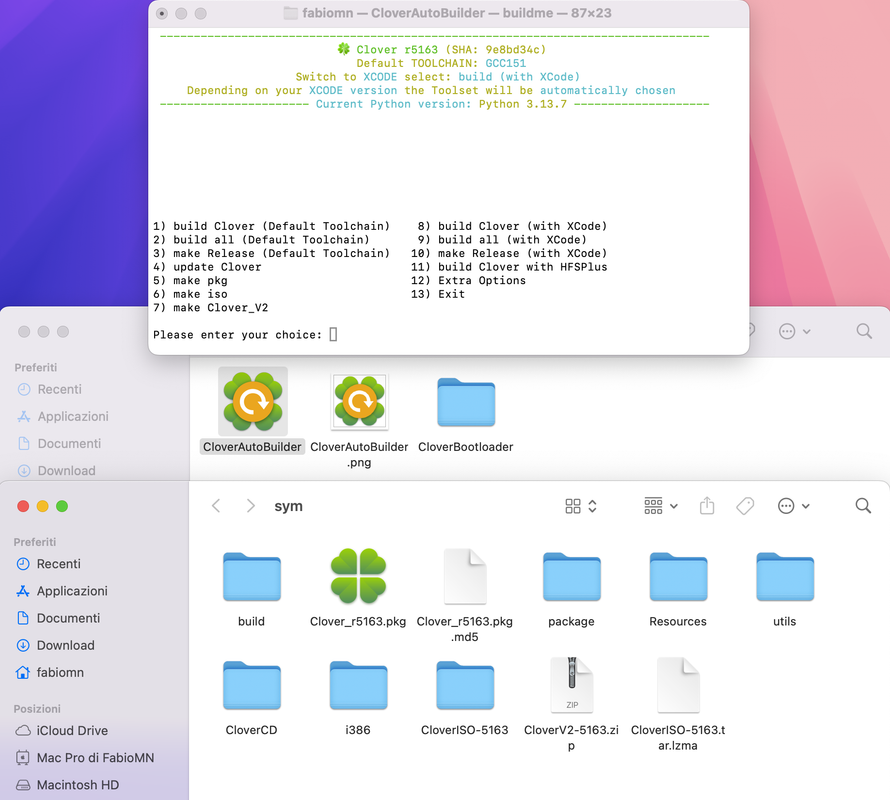The width and height of the screenshot is (890, 800).
Task: Open Documenti in back Finder window sidebar
Action: click(60, 444)
